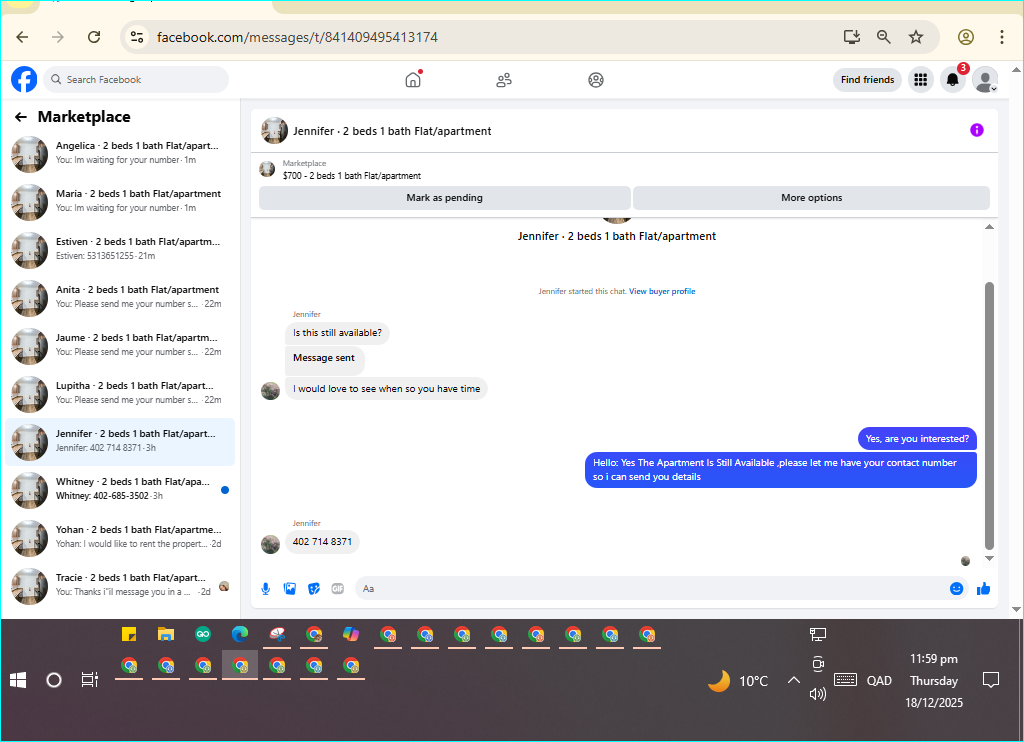This screenshot has height=742, width=1024.
Task: Click the address bar URL
Action: point(297,37)
